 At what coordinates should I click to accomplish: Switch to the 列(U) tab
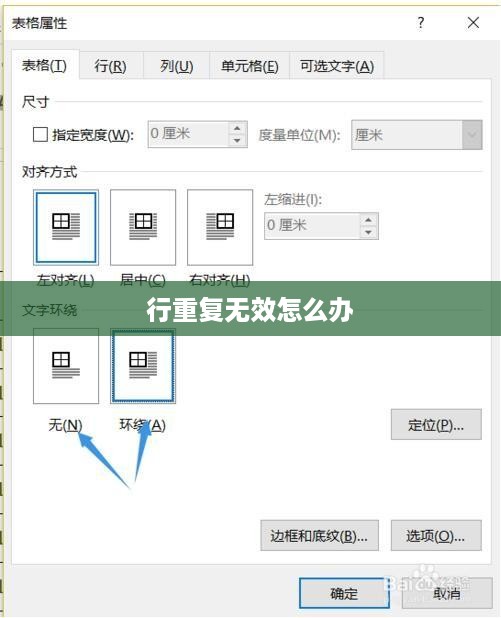click(x=177, y=66)
